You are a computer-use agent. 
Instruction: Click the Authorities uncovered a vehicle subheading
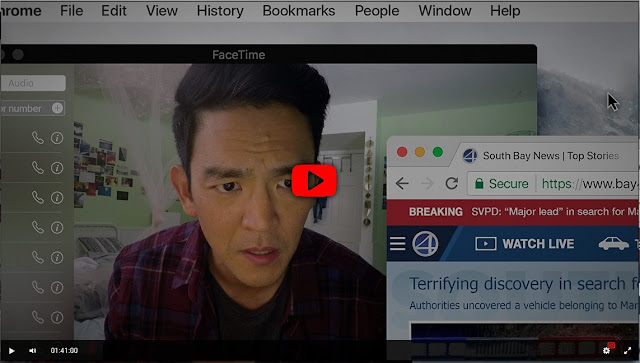coord(524,305)
